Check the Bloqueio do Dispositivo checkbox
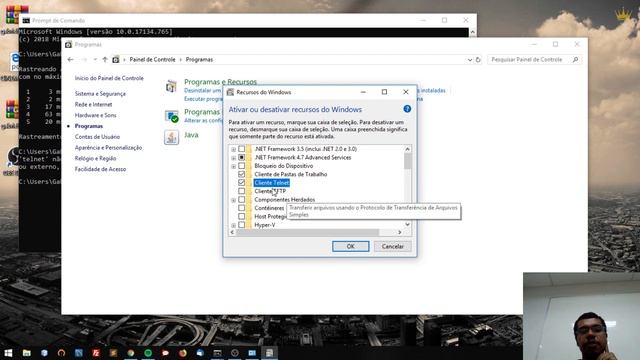640x360 pixels. pyautogui.click(x=242, y=166)
